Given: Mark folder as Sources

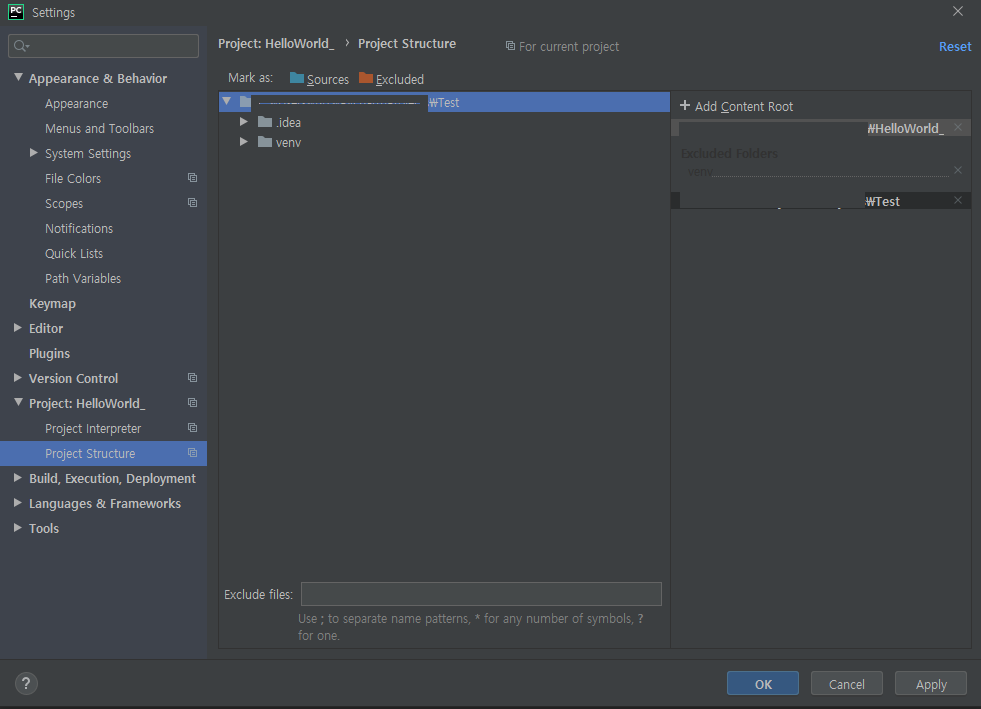Looking at the screenshot, I should (319, 79).
